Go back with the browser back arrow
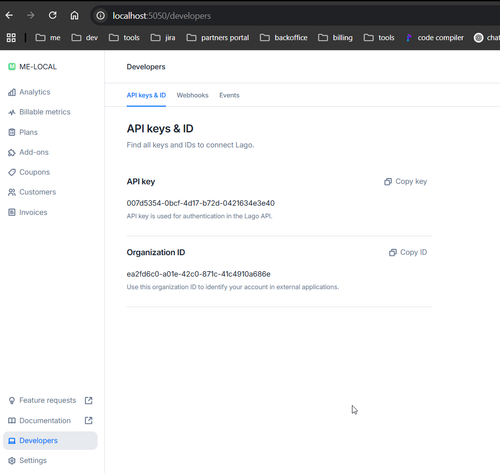 click(x=9, y=15)
